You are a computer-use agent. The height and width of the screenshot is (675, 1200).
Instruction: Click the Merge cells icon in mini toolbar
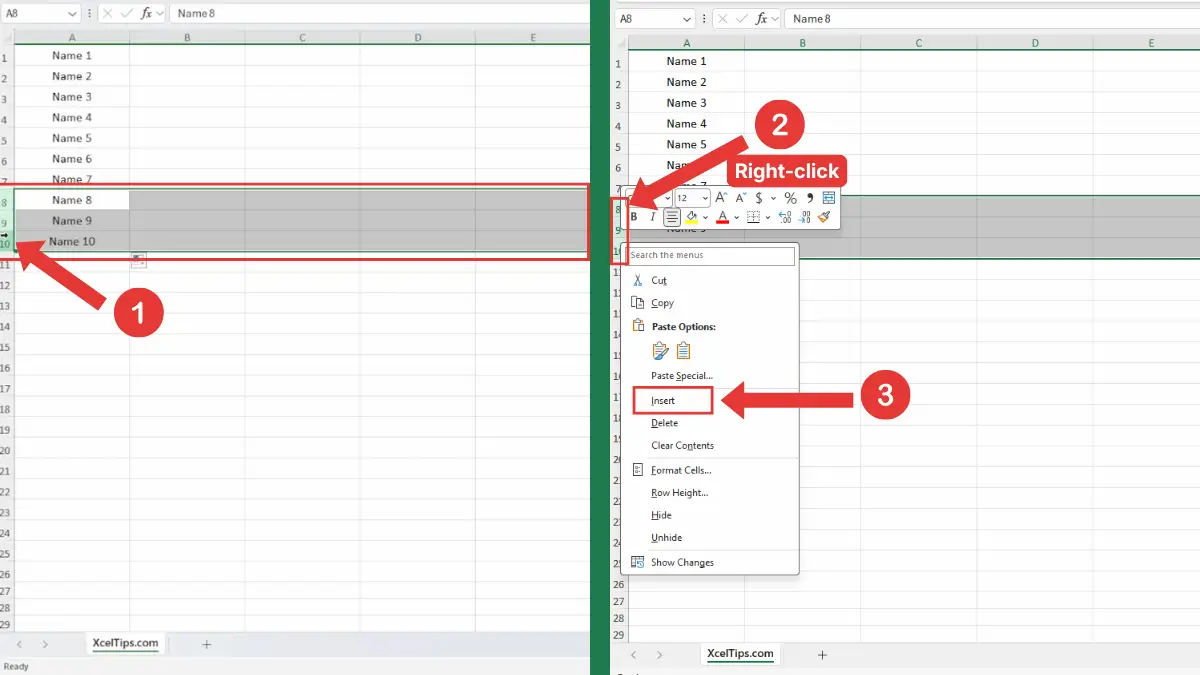pyautogui.click(x=828, y=198)
